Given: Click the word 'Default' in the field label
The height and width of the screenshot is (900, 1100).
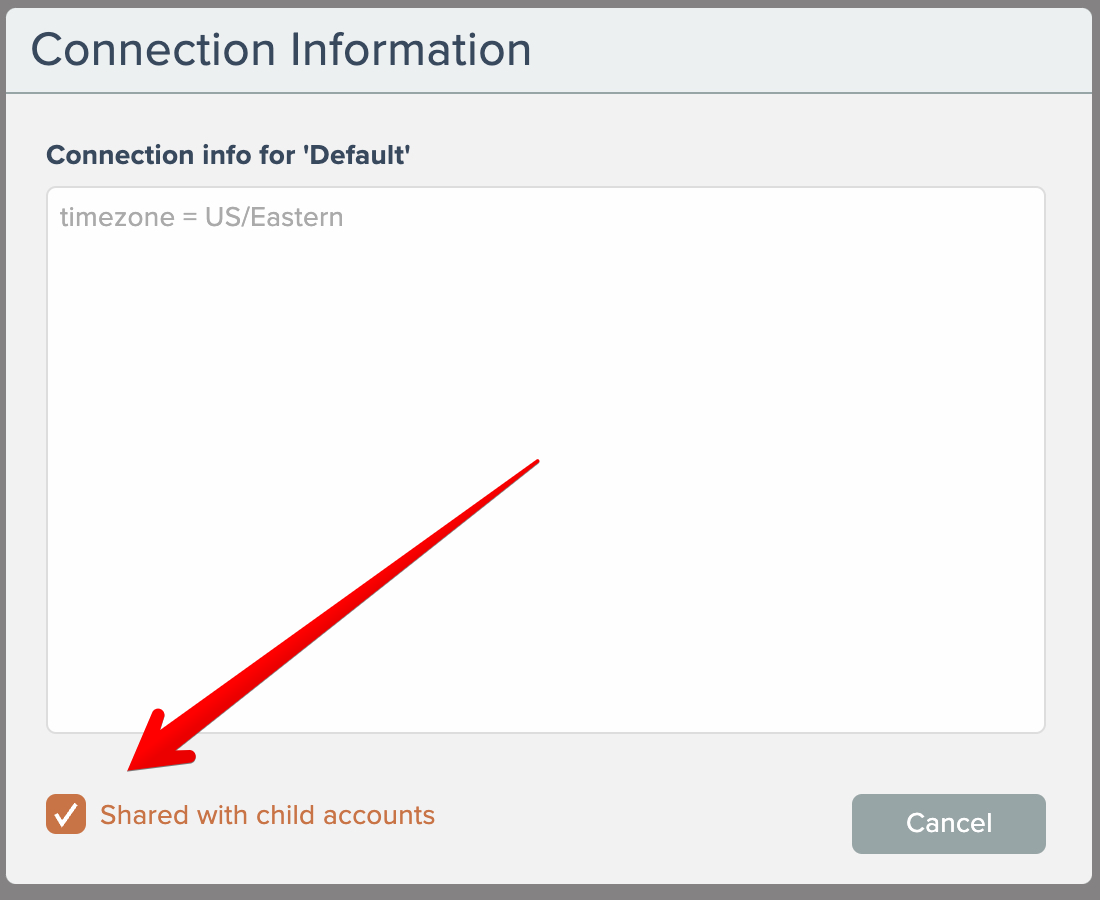Looking at the screenshot, I should pos(364,155).
